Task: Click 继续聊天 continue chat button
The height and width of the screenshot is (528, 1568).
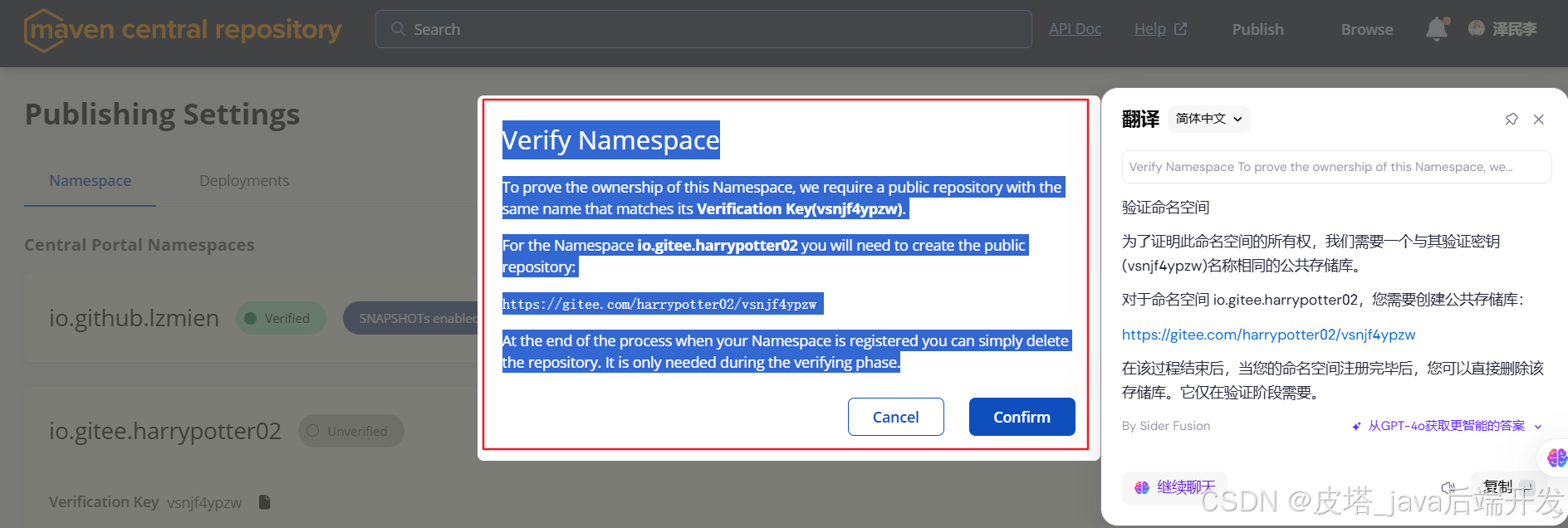Action: point(1174,487)
